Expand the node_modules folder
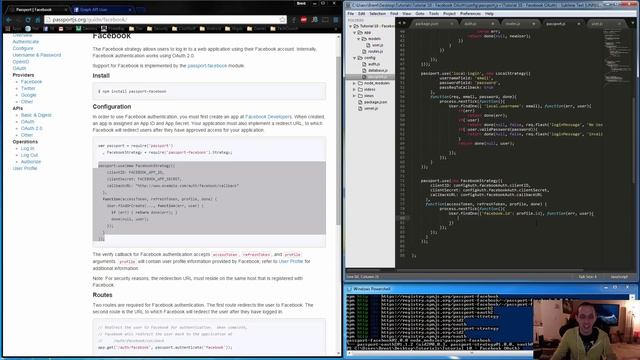The image size is (640, 360). 355,83
